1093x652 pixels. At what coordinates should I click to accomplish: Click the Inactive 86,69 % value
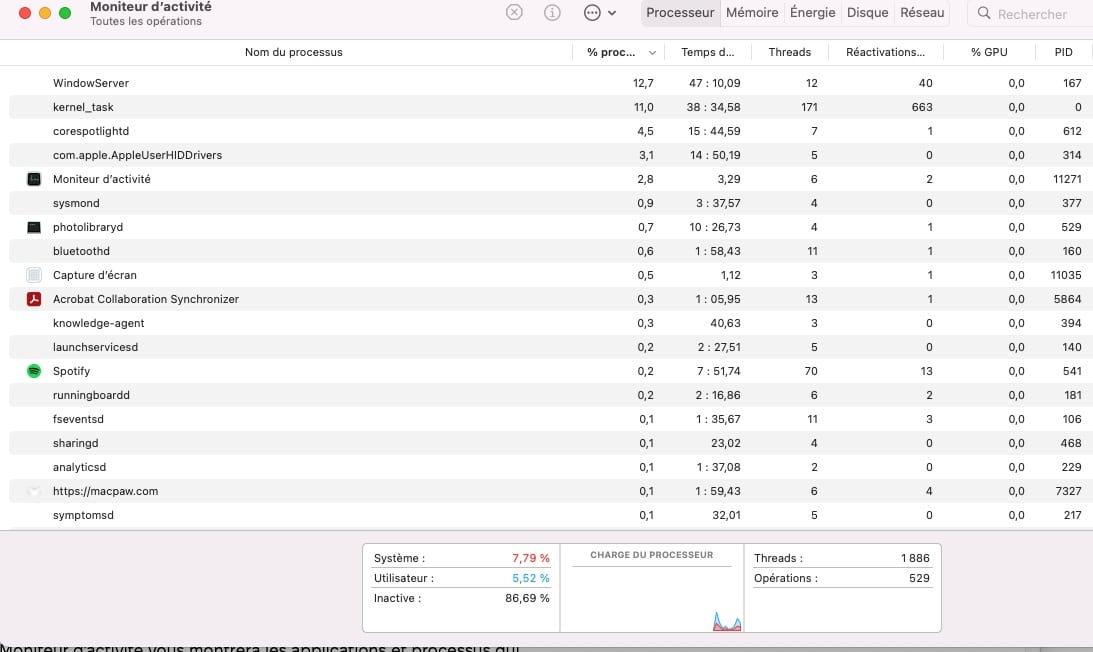(527, 598)
